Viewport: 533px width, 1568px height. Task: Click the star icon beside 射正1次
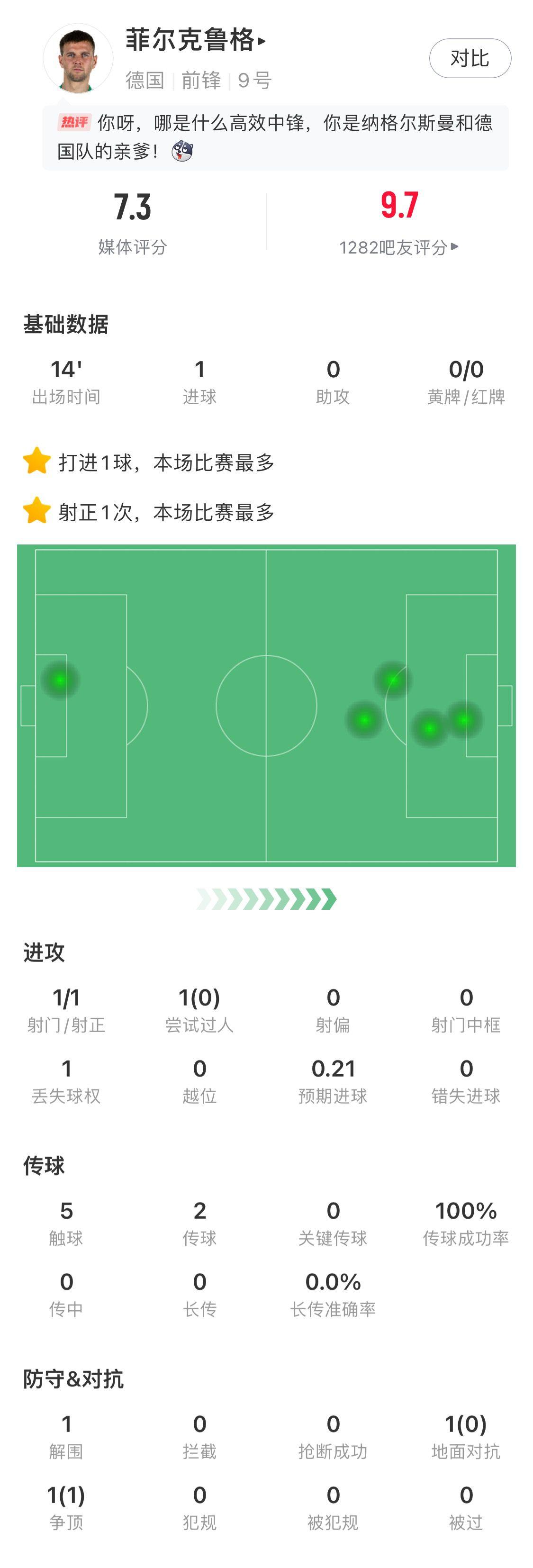[36, 511]
